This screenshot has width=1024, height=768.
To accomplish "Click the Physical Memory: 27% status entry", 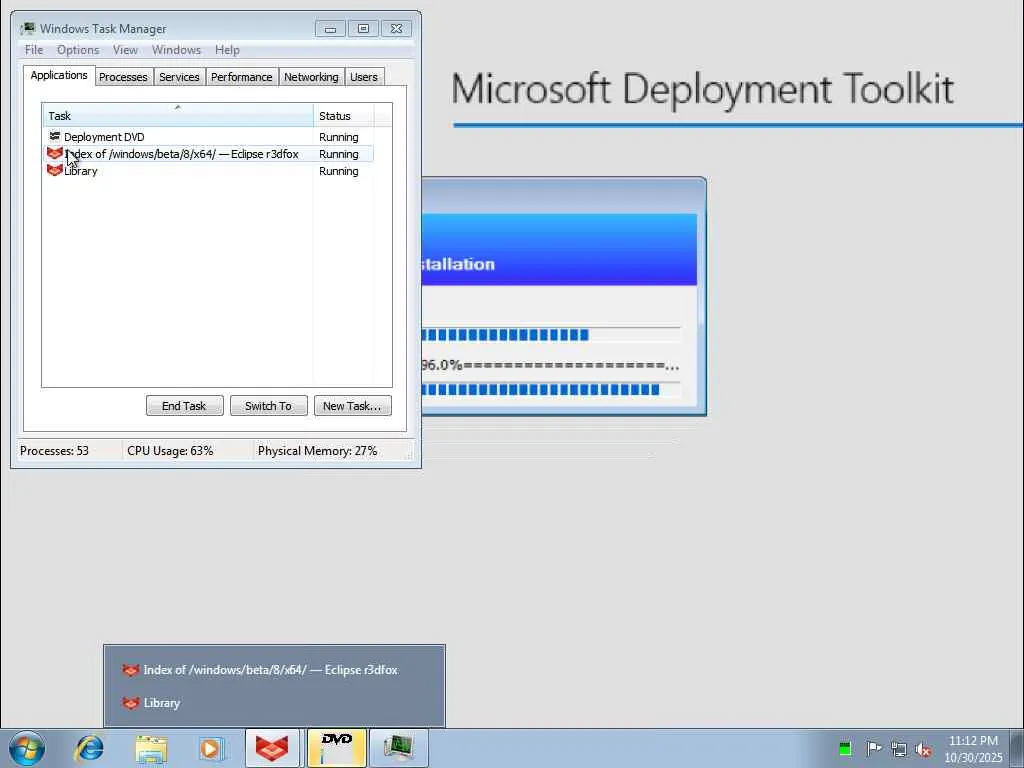I will [317, 451].
